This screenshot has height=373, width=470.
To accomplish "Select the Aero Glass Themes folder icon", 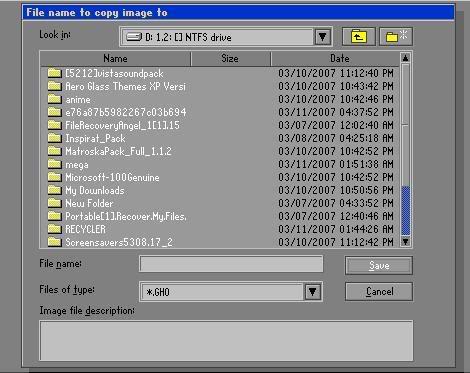I will pyautogui.click(x=54, y=86).
